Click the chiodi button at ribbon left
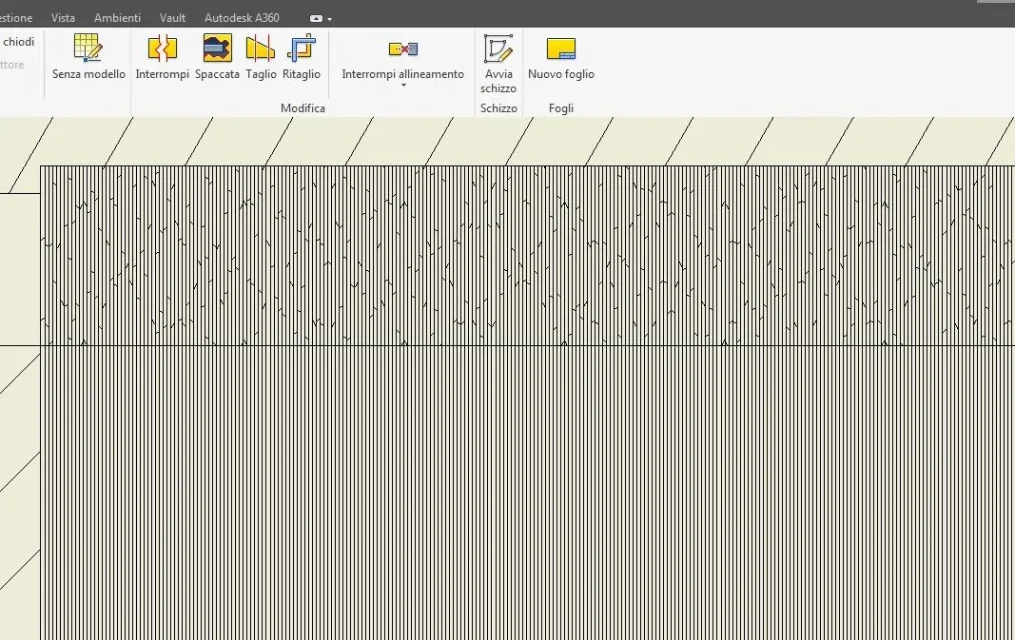The image size is (1015, 640). point(18,42)
